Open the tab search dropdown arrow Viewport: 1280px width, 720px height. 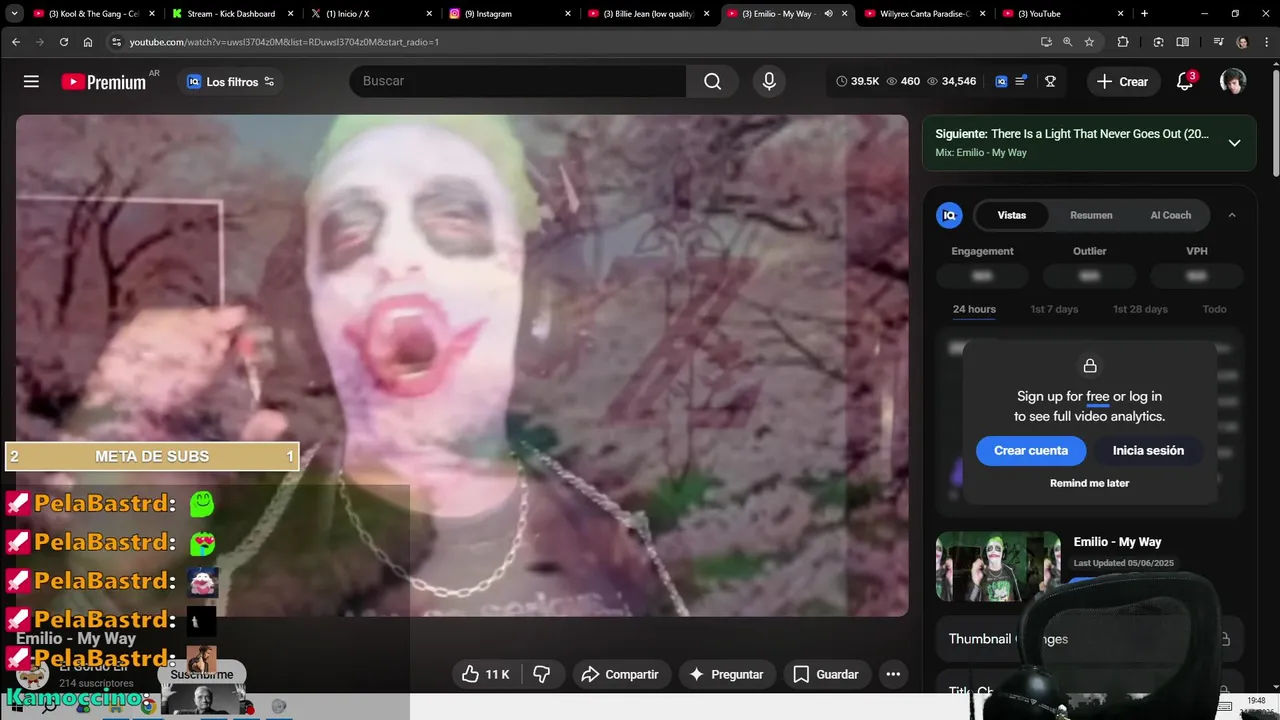point(14,14)
